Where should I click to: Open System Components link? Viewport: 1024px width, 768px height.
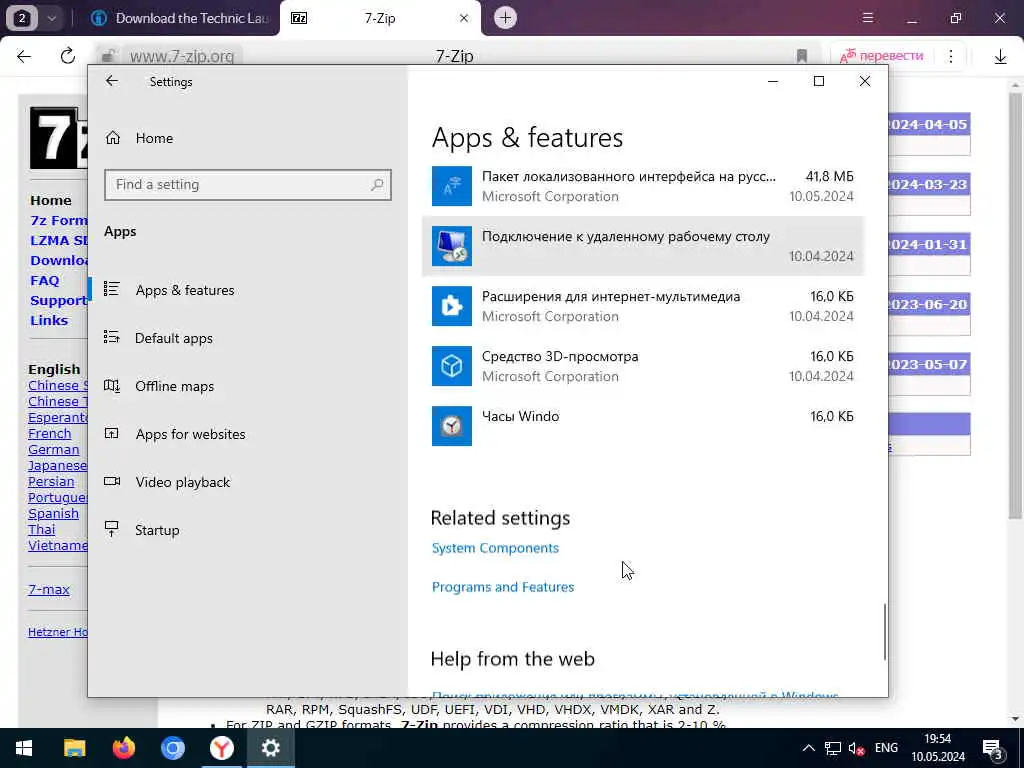pyautogui.click(x=495, y=548)
